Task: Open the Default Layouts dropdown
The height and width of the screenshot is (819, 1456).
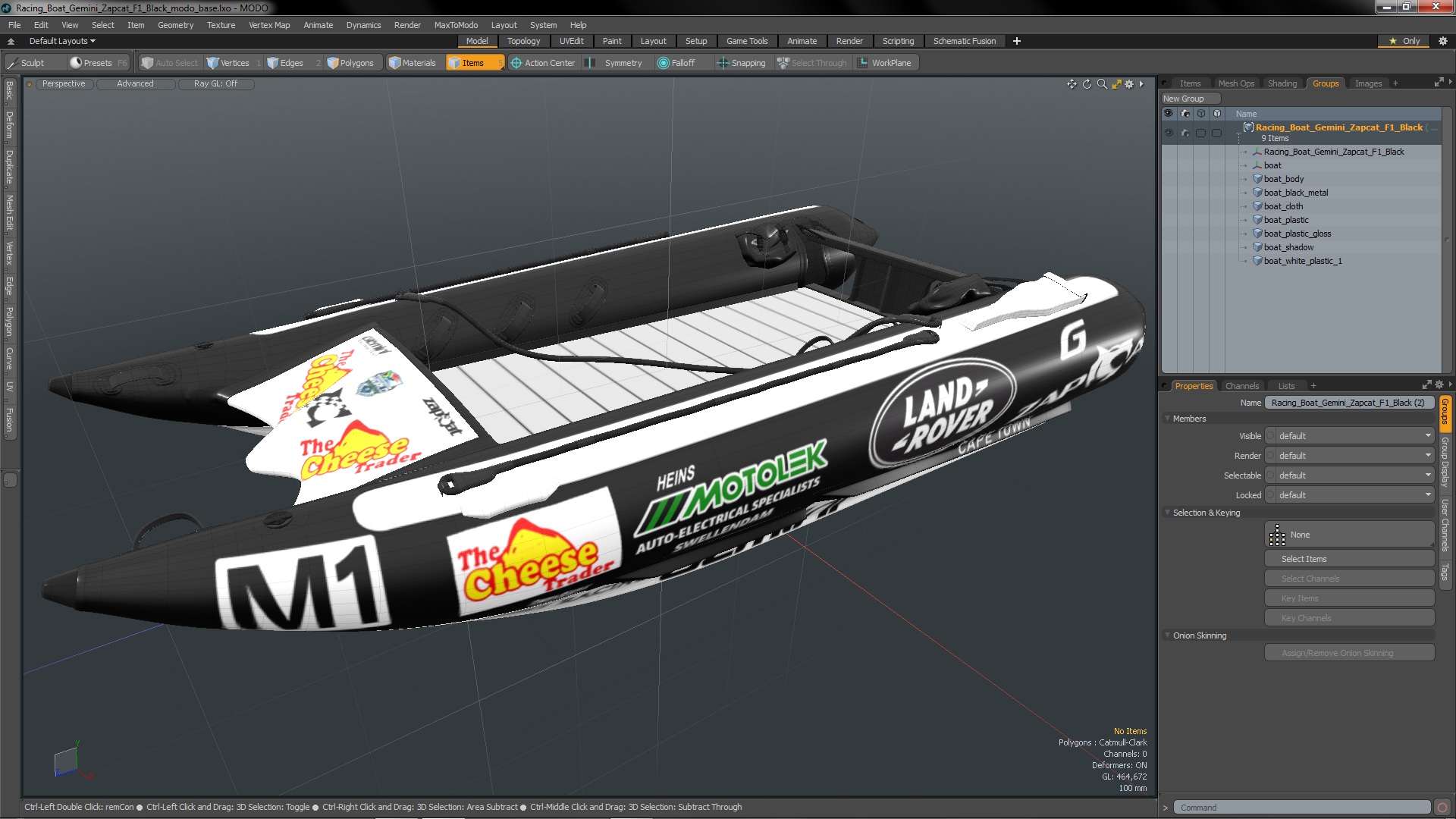Action: pyautogui.click(x=62, y=41)
